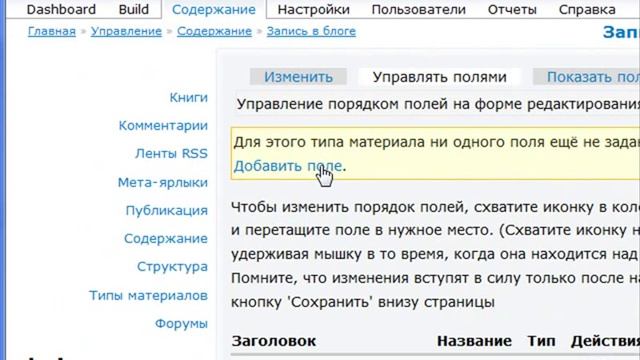
Task: Switch to the Управлять полями tab
Action: [439, 77]
